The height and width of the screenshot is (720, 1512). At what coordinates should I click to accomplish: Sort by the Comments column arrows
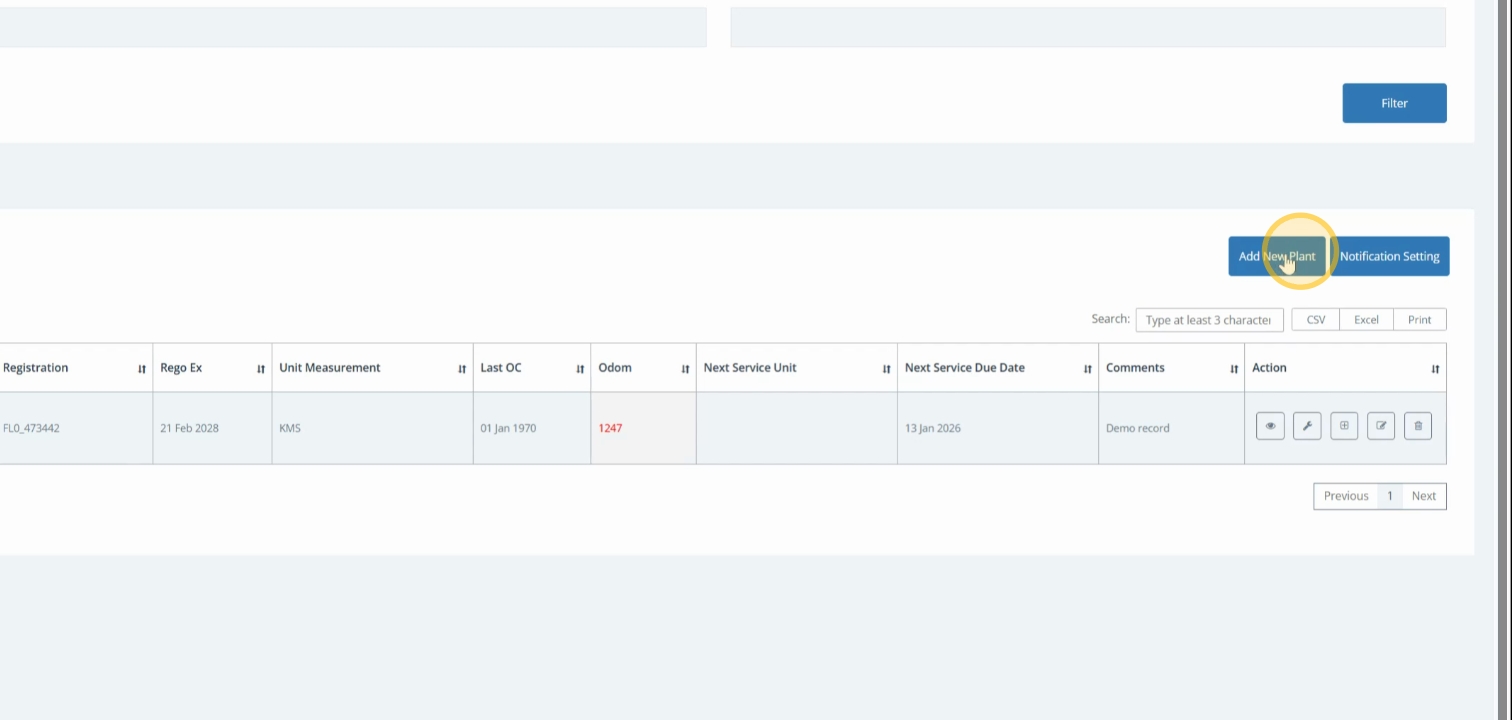point(1234,369)
